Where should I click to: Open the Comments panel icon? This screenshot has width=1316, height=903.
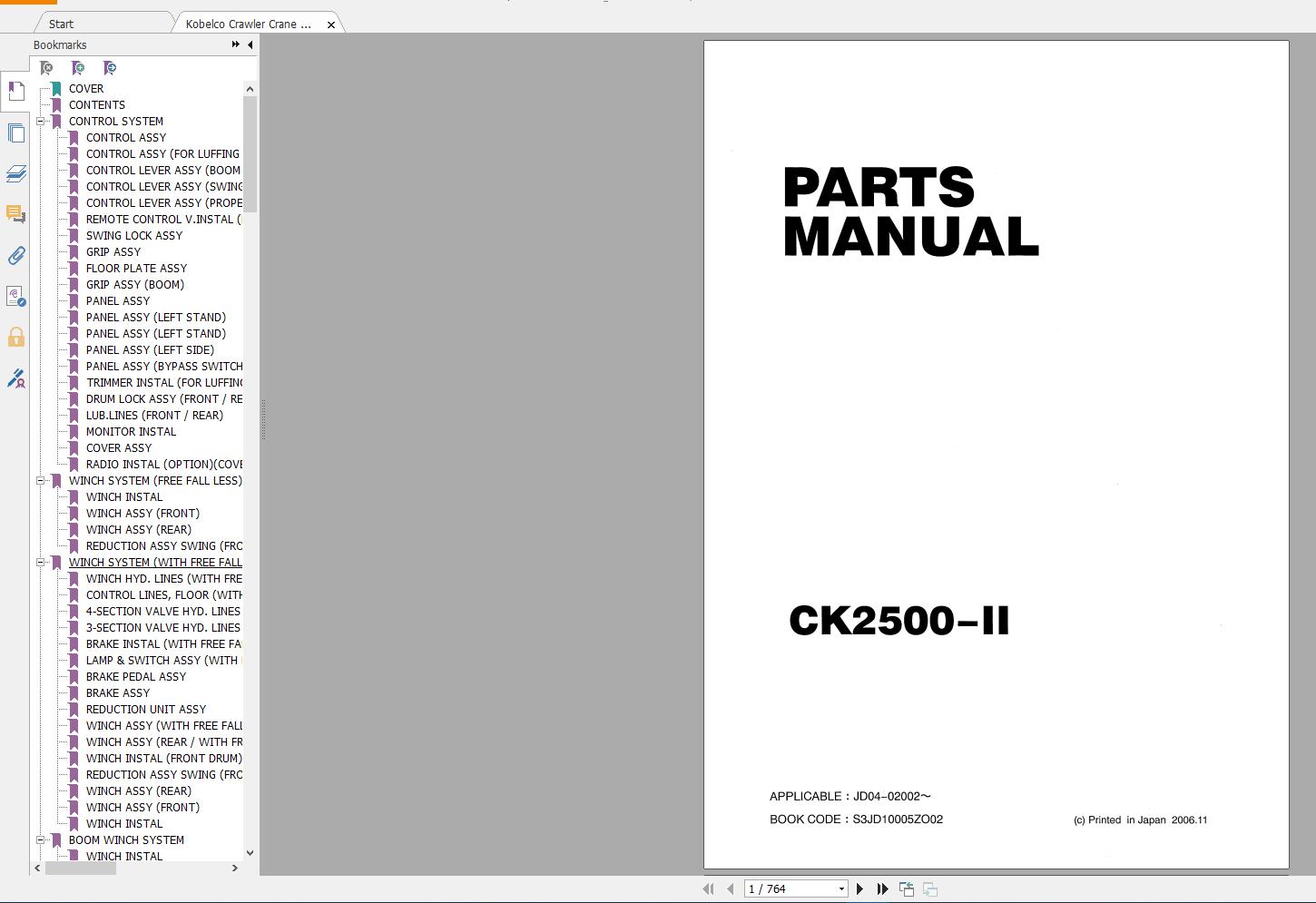(16, 214)
